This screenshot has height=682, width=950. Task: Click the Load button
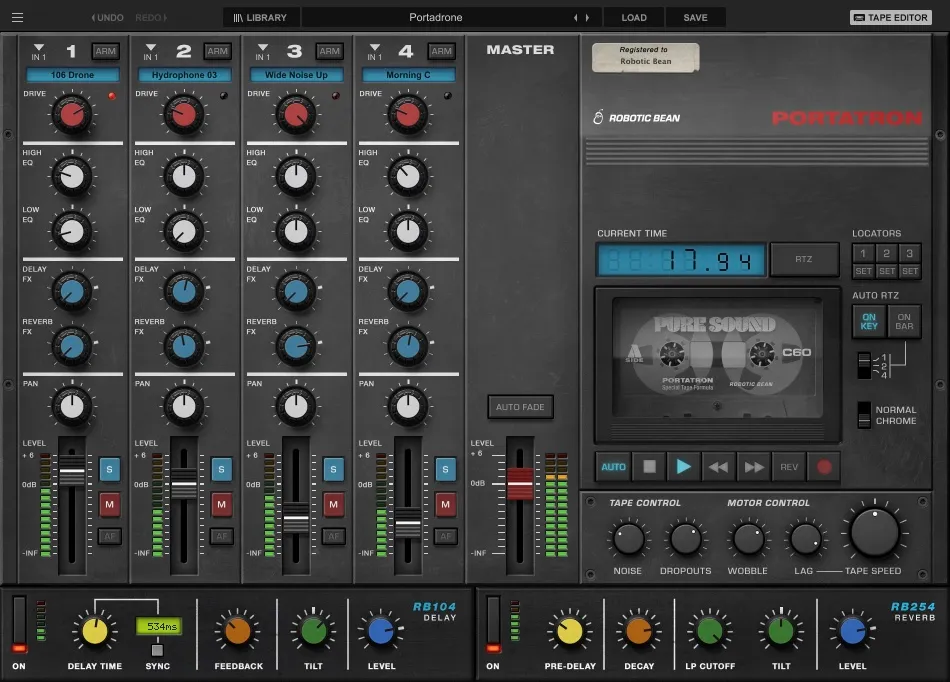tap(634, 18)
